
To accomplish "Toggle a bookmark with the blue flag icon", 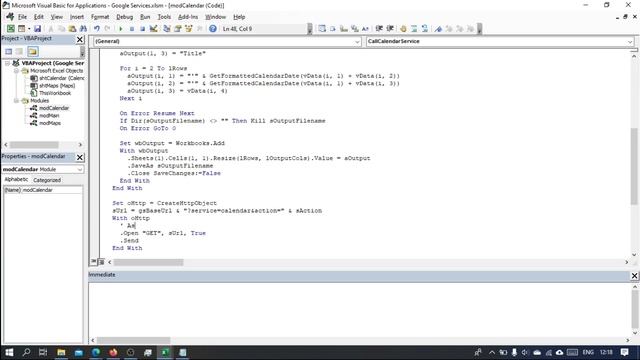I will [438, 29].
